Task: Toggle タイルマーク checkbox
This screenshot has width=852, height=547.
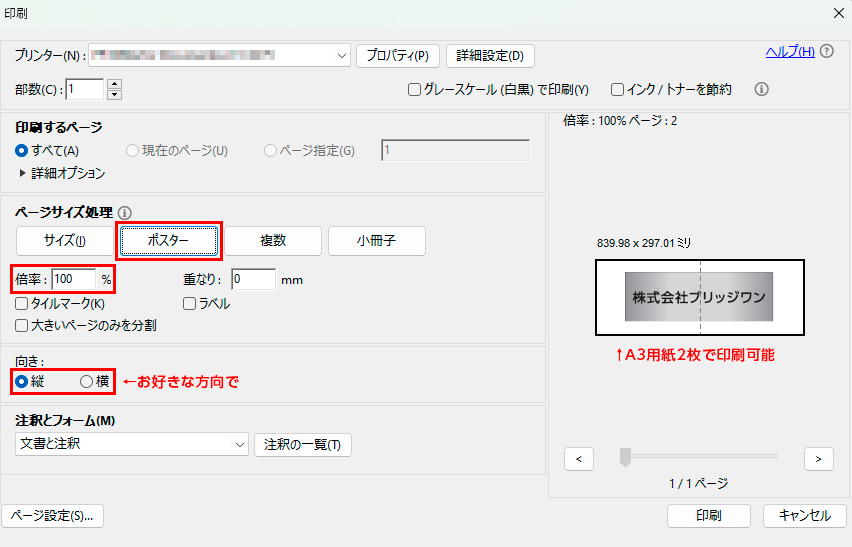Action: pyautogui.click(x=22, y=303)
